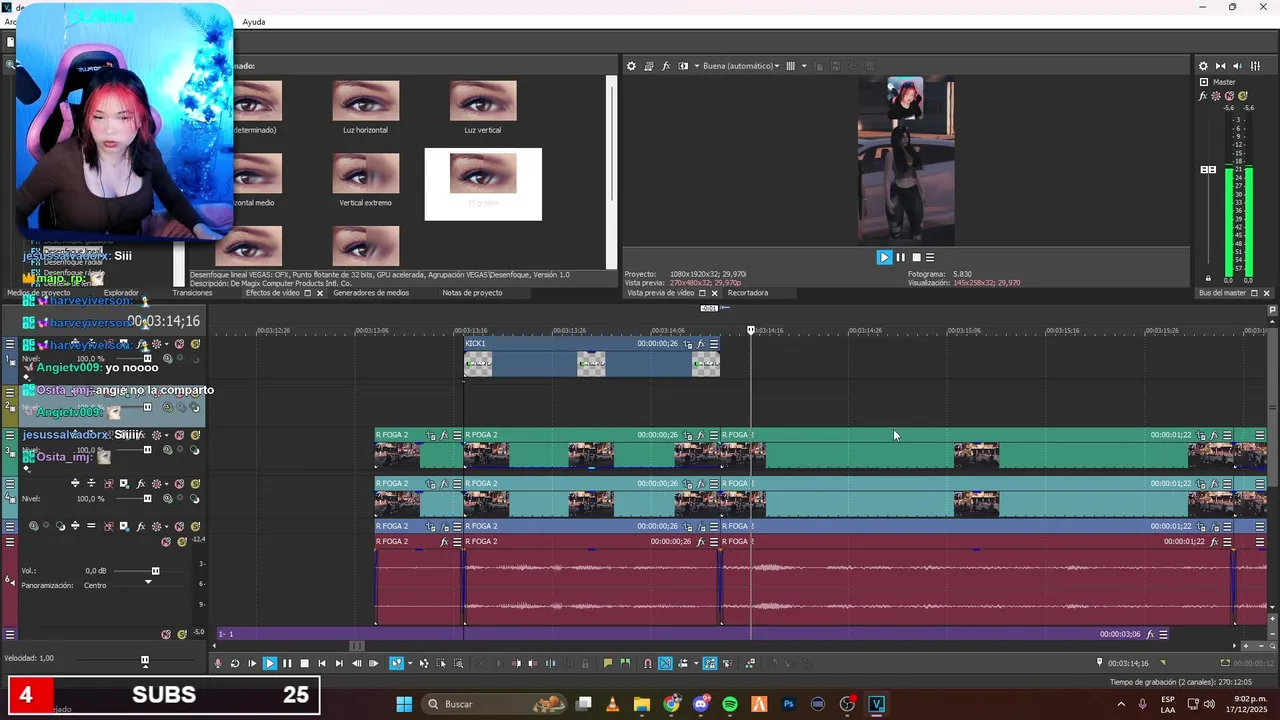Open edit tool options dropdown arrow
The image size is (1280, 720).
409,663
